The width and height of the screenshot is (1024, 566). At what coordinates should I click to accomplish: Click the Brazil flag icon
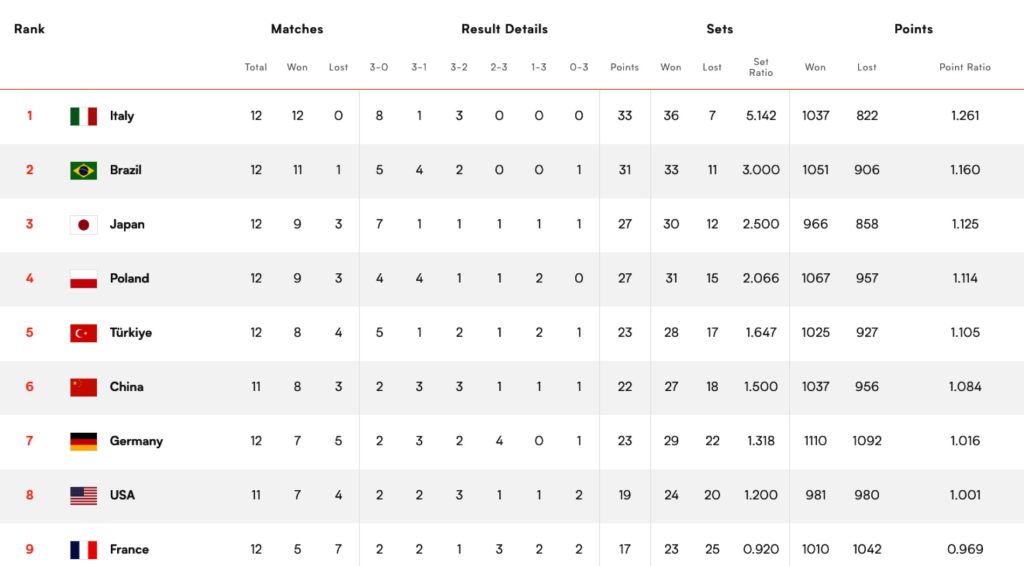point(84,170)
